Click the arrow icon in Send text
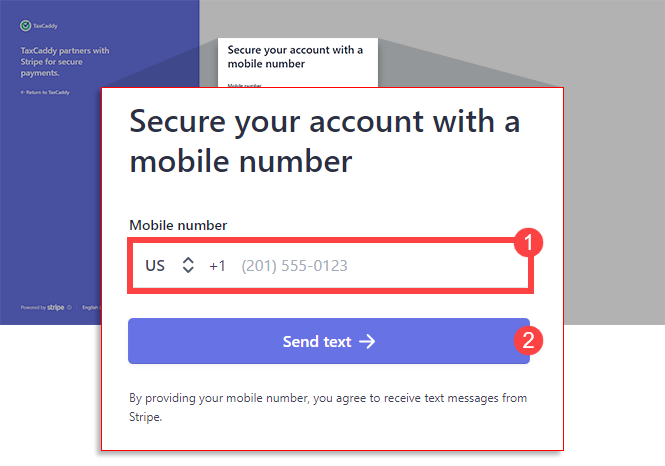Viewport: 665px width, 466px height. tap(367, 342)
